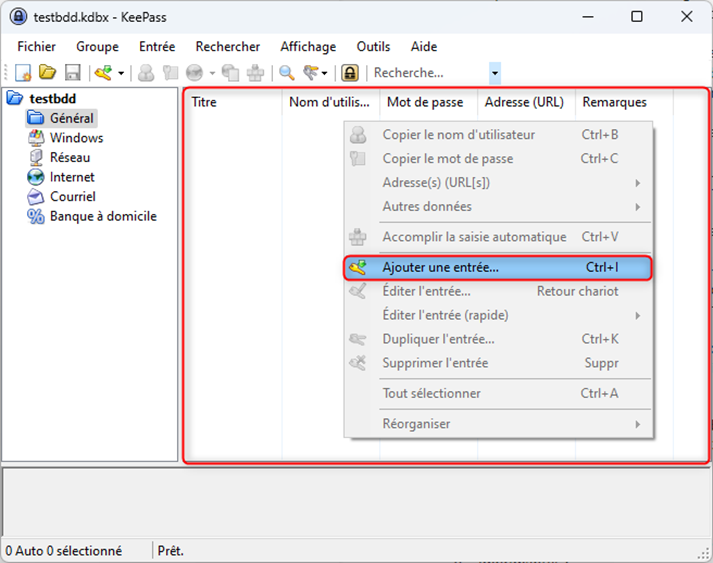Select the Réseau group
Image resolution: width=713 pixels, height=563 pixels.
click(70, 157)
